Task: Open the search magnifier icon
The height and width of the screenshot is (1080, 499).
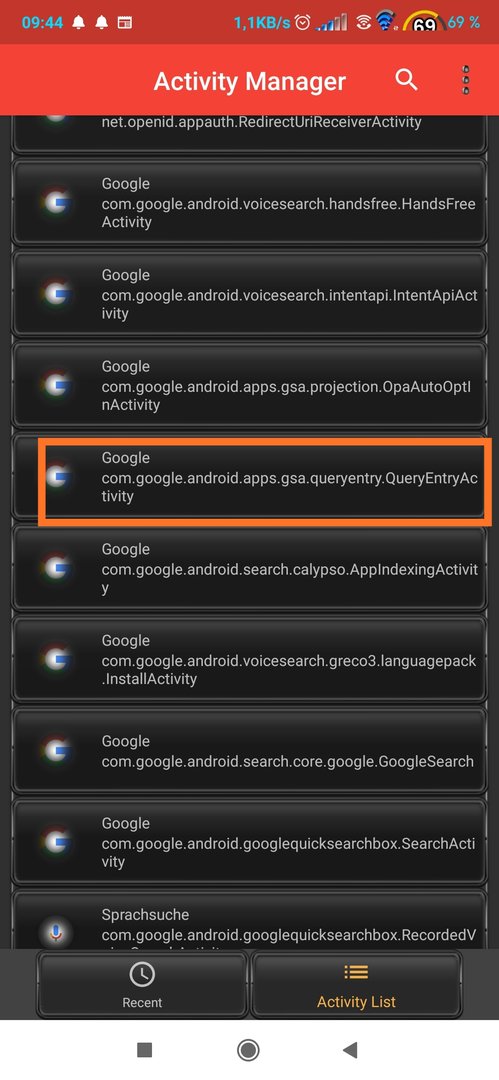Action: click(x=406, y=81)
